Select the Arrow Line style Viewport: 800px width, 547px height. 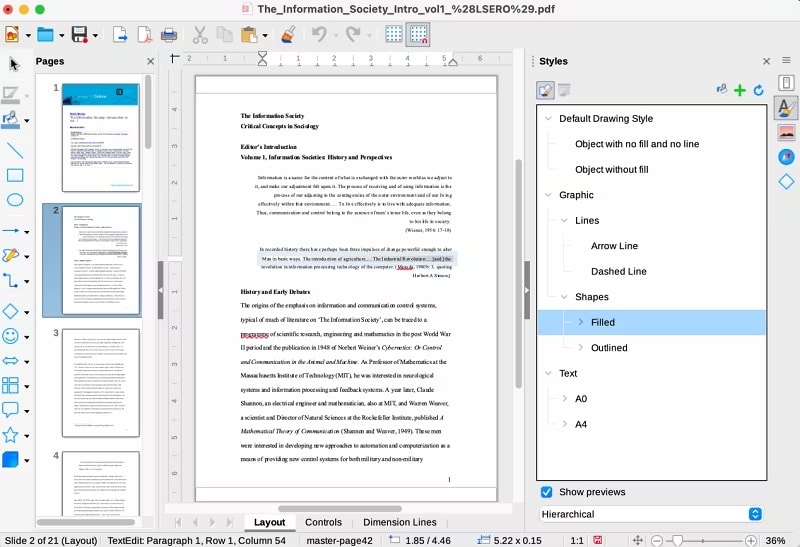tap(614, 245)
